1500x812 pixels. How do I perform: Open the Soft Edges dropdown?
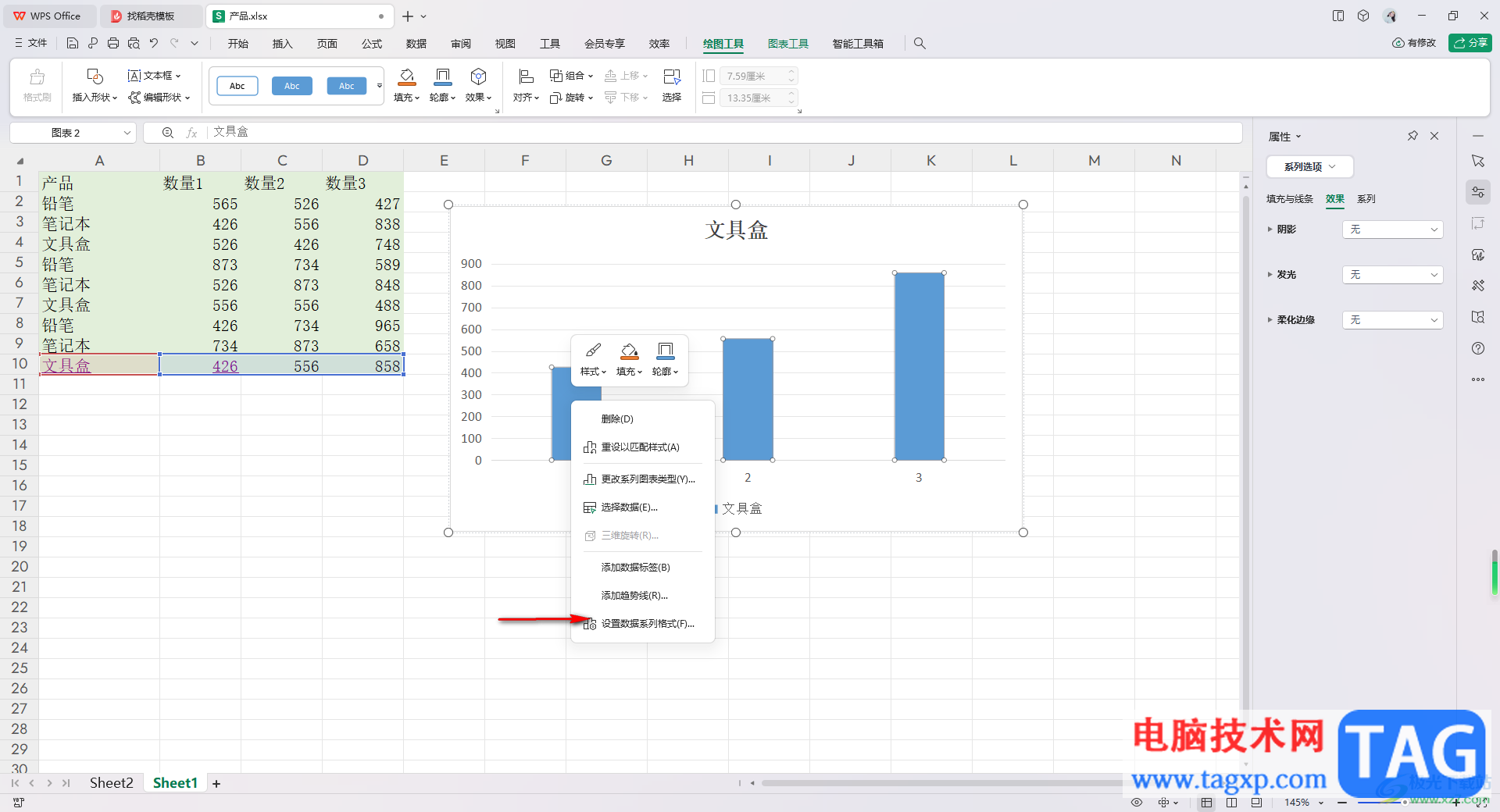(x=1392, y=320)
